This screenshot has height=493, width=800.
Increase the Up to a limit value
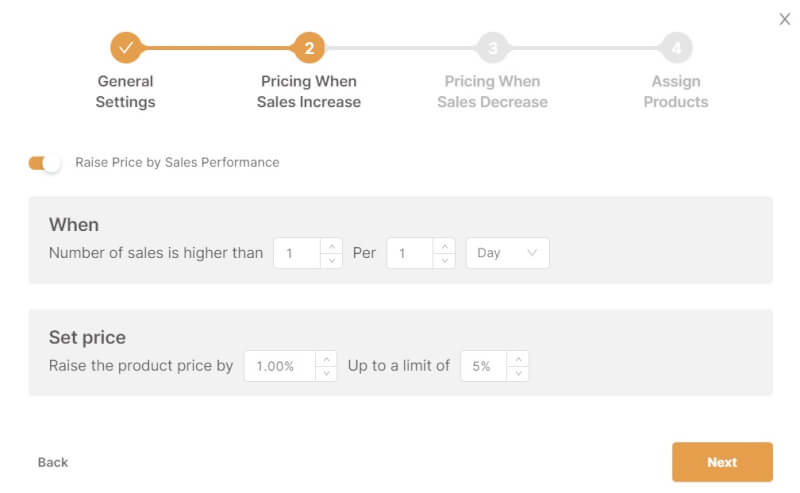tap(519, 359)
